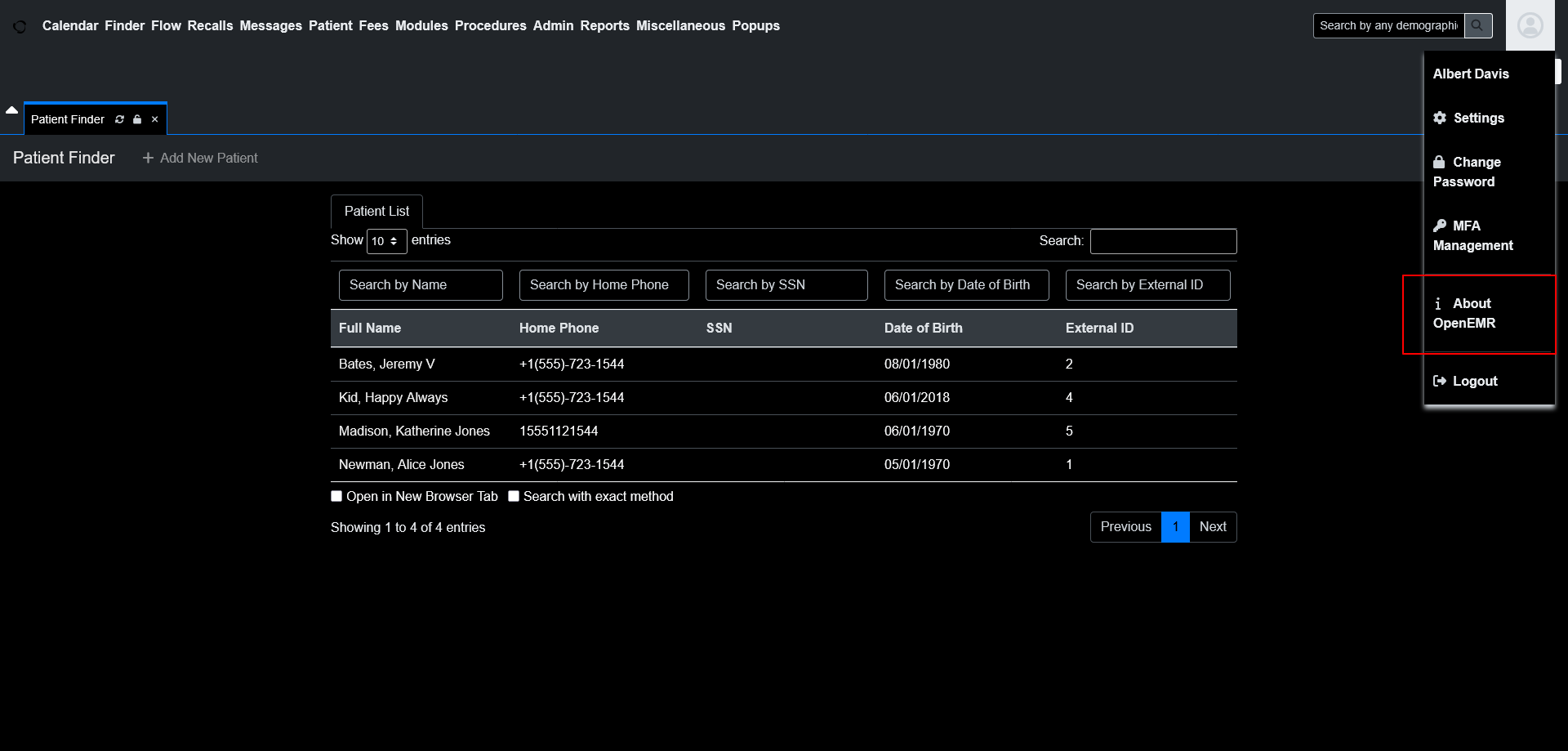The width and height of the screenshot is (1568, 751).
Task: Check Search with exact method option
Action: click(x=514, y=496)
